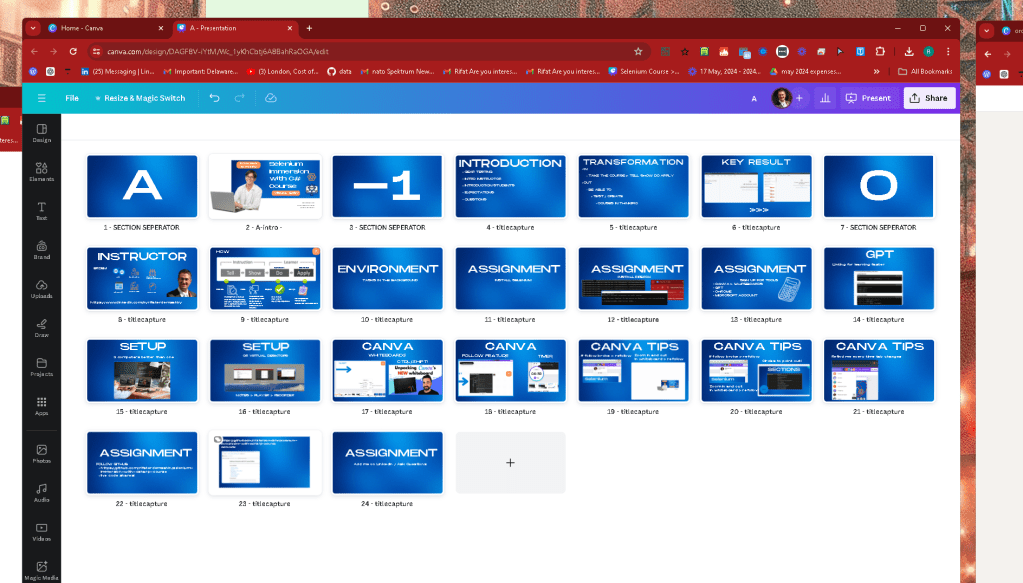Open the Projects panel in sidebar
Image resolution: width=1023 pixels, height=583 pixels.
point(42,367)
